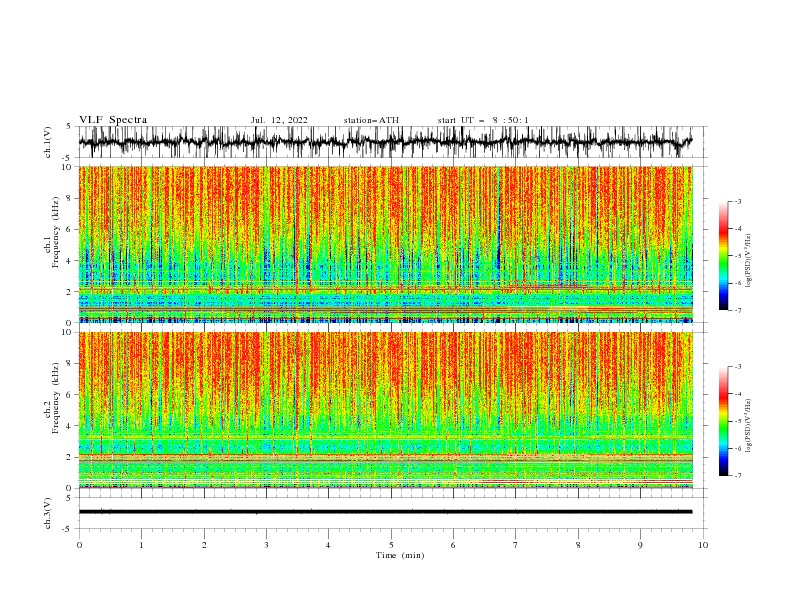Click the time axis tick label '9'
The height and width of the screenshot is (612, 792).
point(640,545)
